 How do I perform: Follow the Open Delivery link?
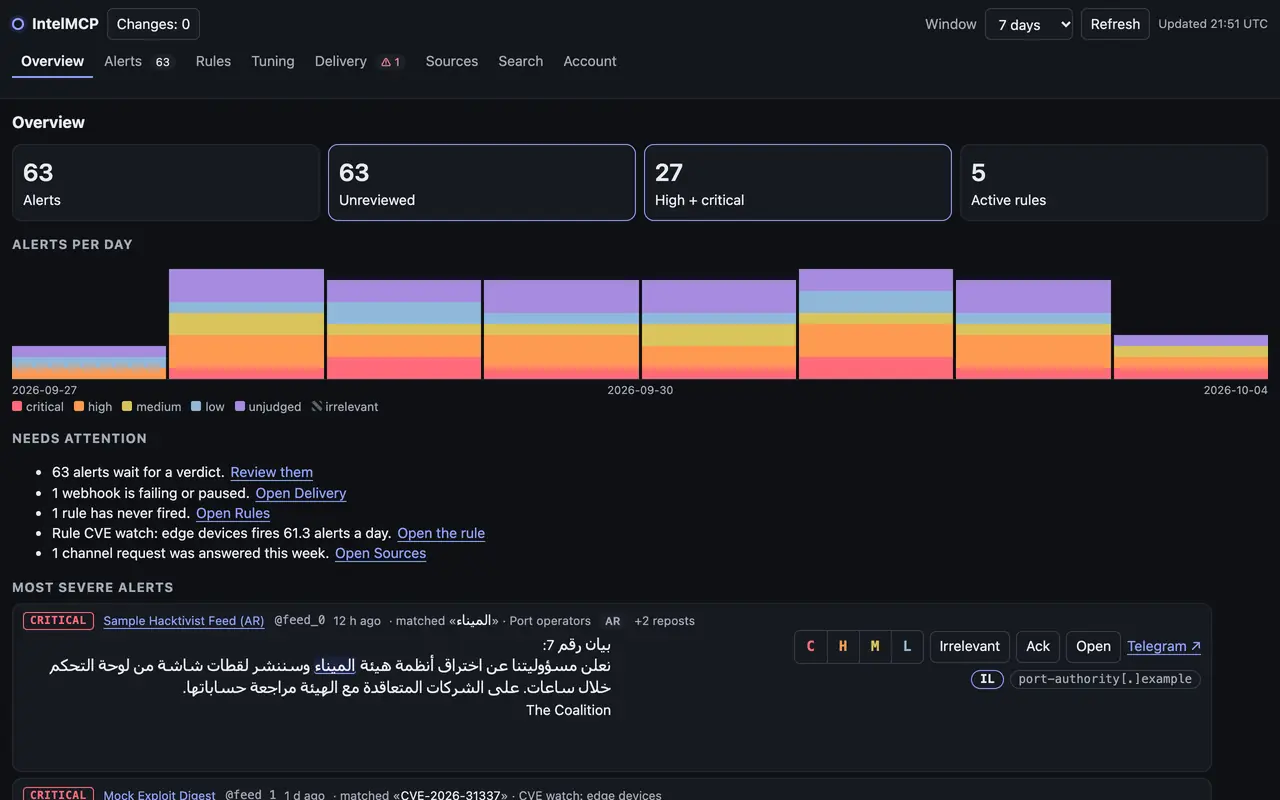pyautogui.click(x=301, y=493)
